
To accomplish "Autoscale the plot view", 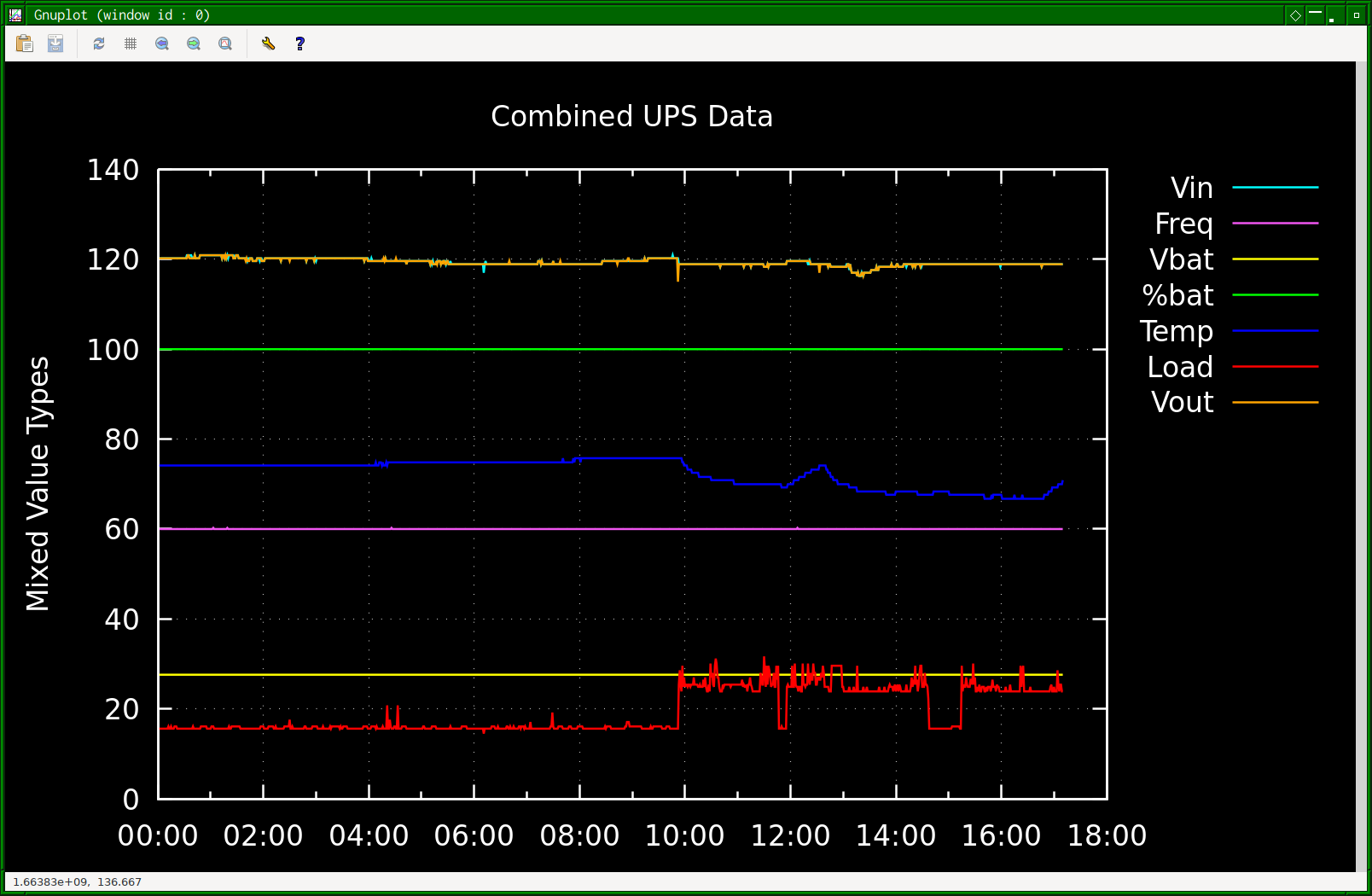I will point(225,44).
